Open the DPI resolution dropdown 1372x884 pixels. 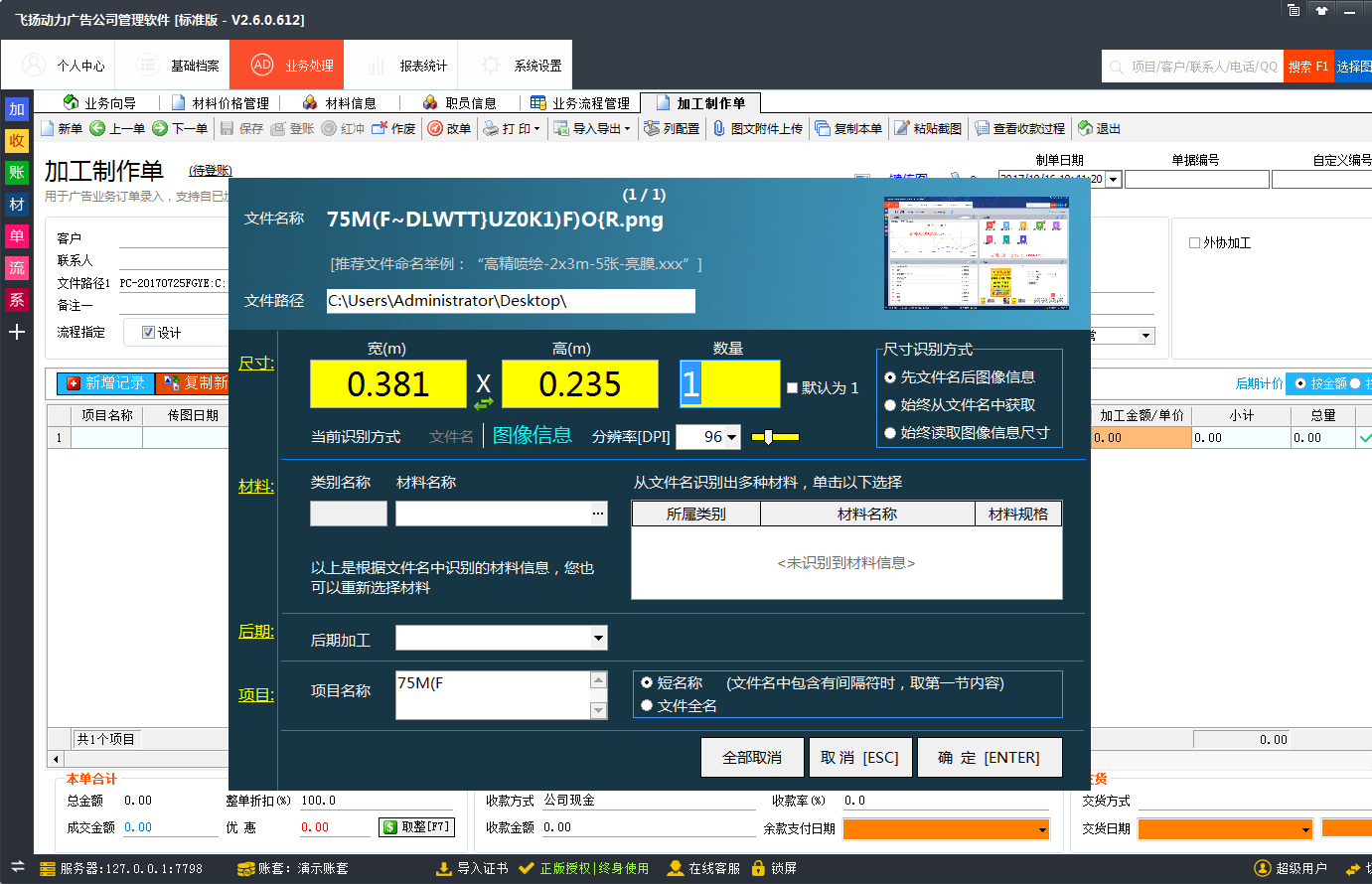[732, 437]
